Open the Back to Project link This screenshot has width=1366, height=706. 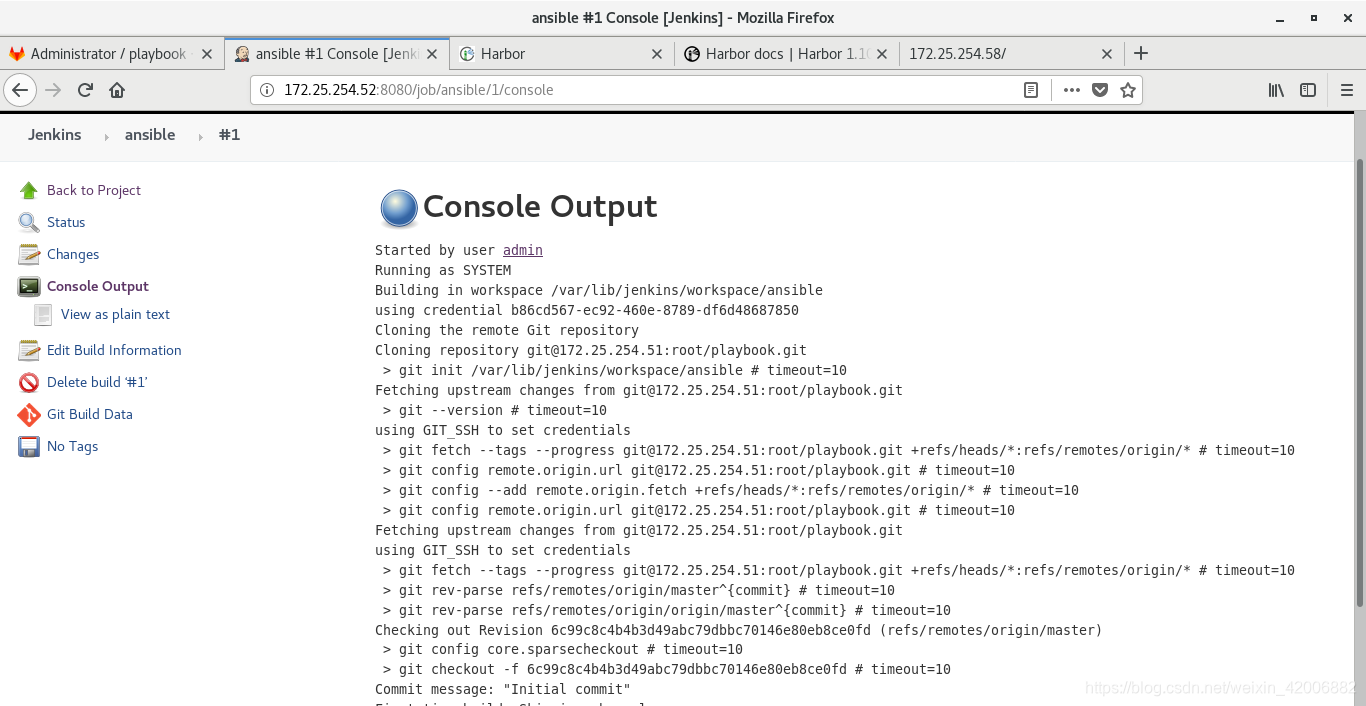[x=94, y=190]
